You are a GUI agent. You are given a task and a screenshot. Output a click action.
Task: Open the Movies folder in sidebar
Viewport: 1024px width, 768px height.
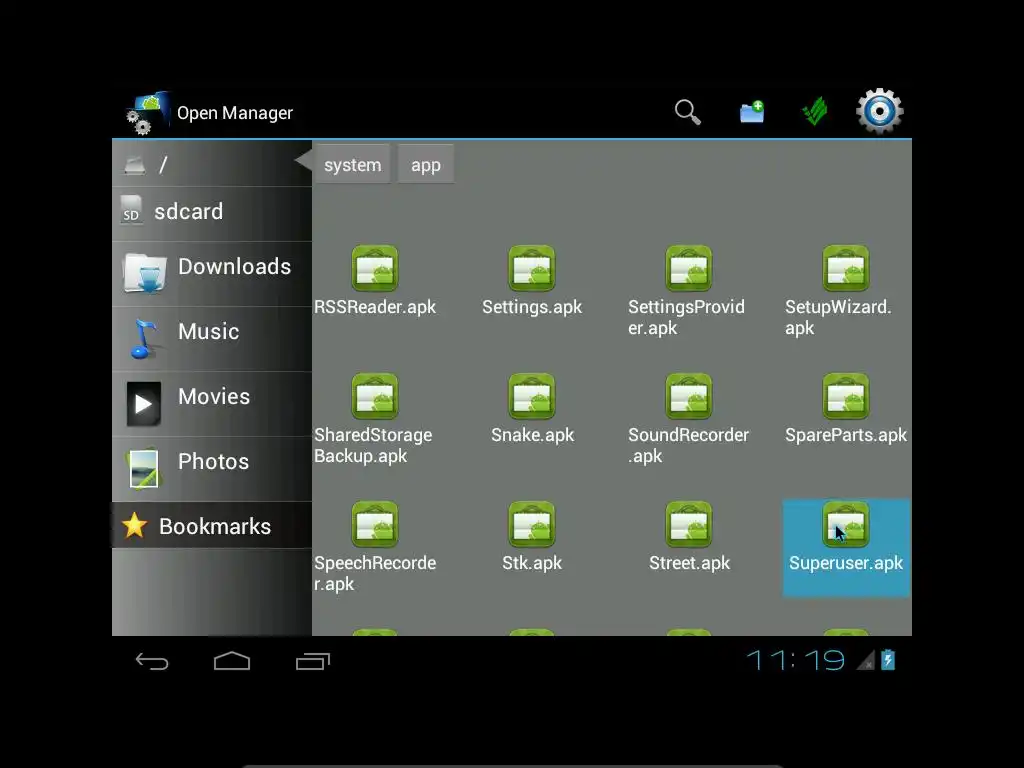coord(212,404)
